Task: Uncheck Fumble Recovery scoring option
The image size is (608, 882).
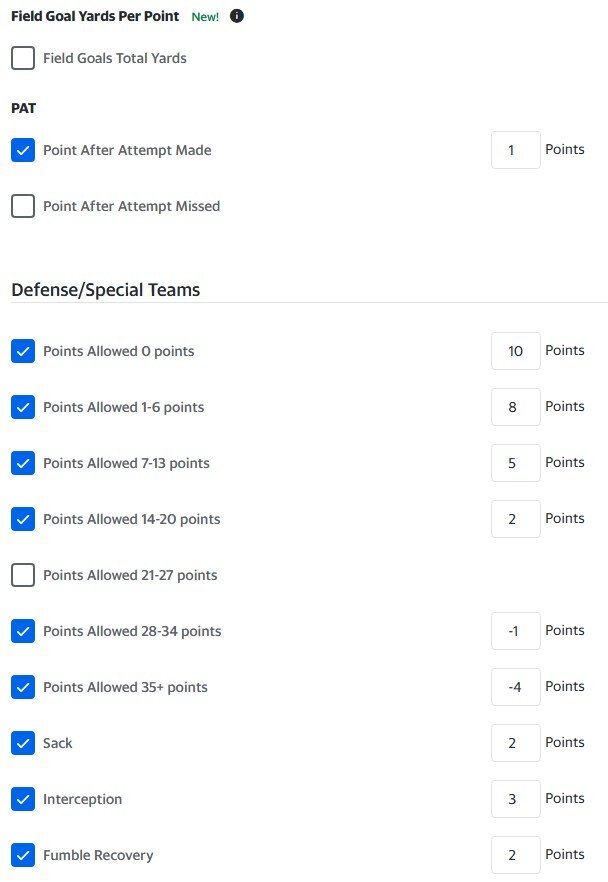Action: click(x=23, y=855)
